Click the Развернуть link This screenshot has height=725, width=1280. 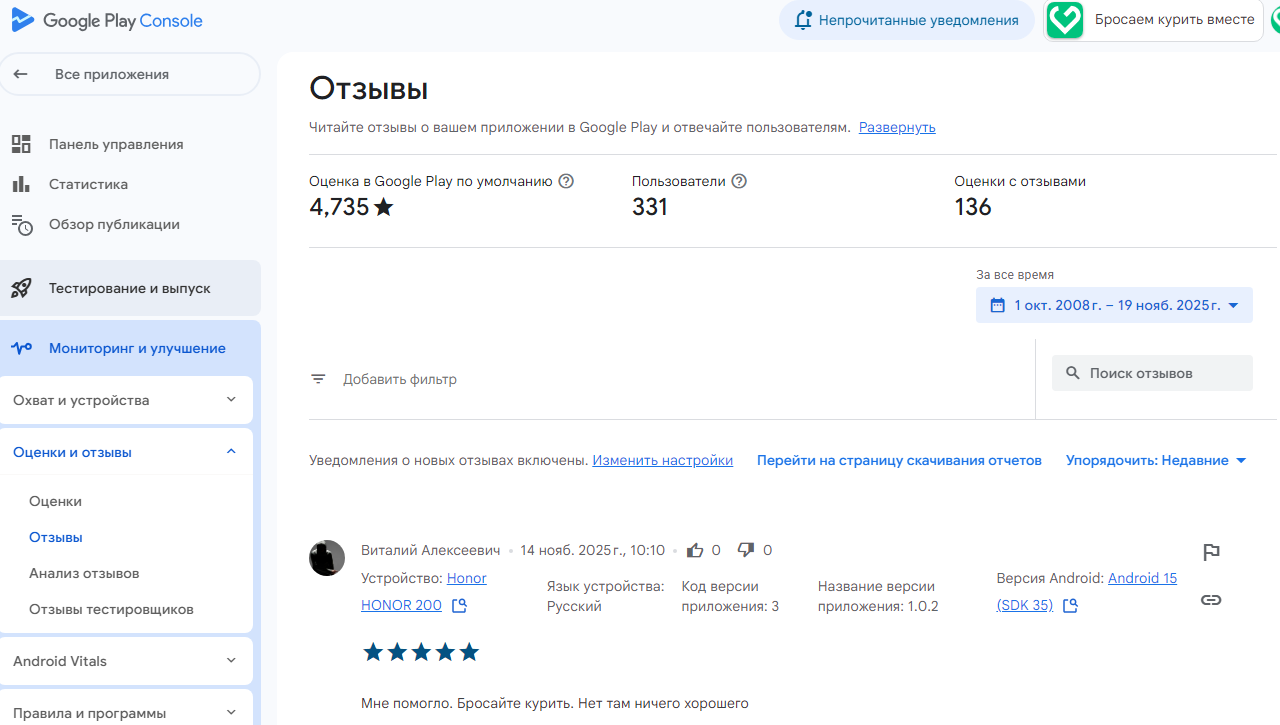click(x=897, y=127)
